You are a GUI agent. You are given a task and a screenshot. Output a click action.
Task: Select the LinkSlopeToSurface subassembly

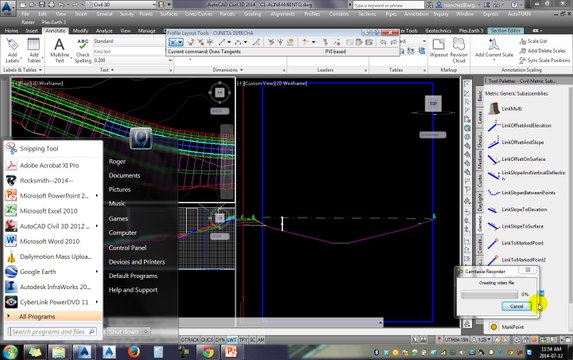pos(515,226)
